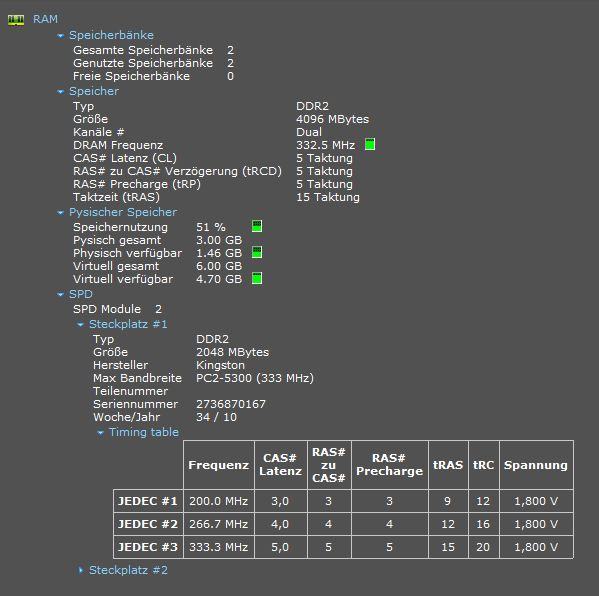The height and width of the screenshot is (596, 599).
Task: Select the Gesamte Speicherbänke row
Action: click(153, 50)
